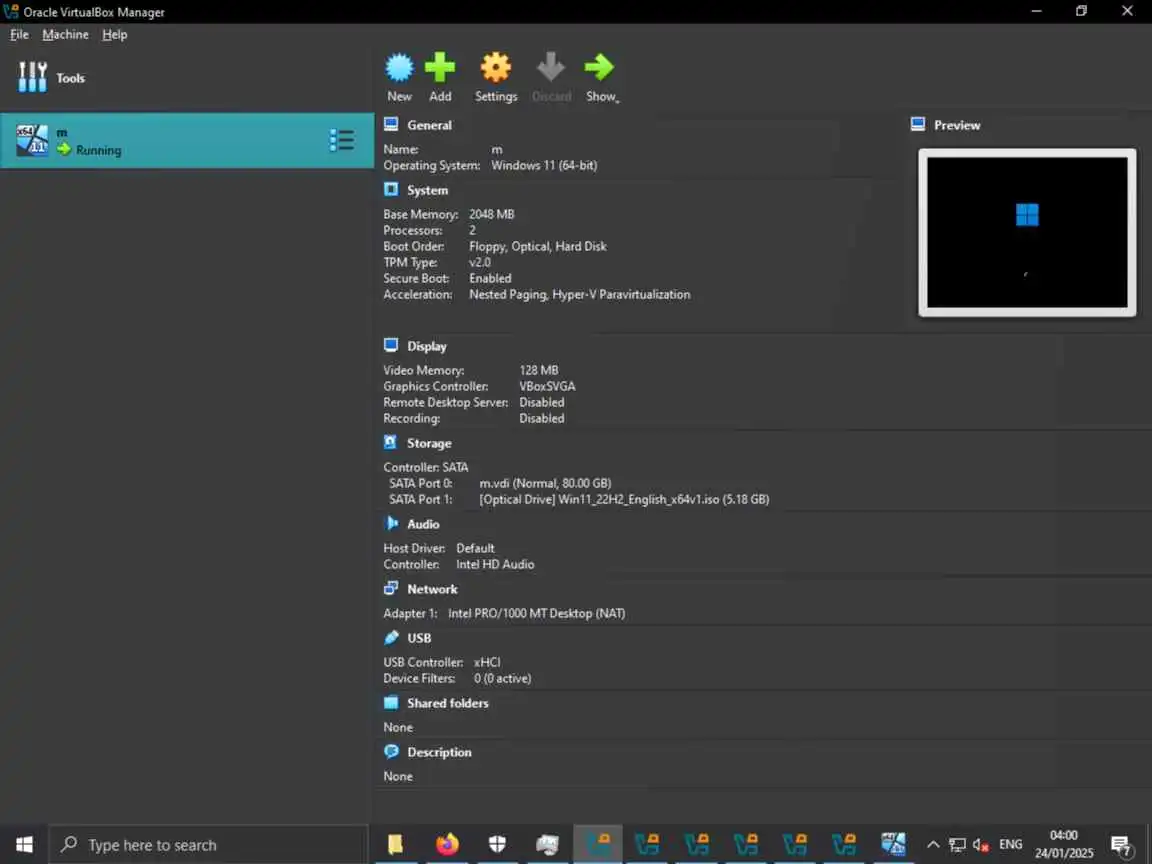Click the USB section plug icon
This screenshot has width=1152, height=864.
point(391,637)
